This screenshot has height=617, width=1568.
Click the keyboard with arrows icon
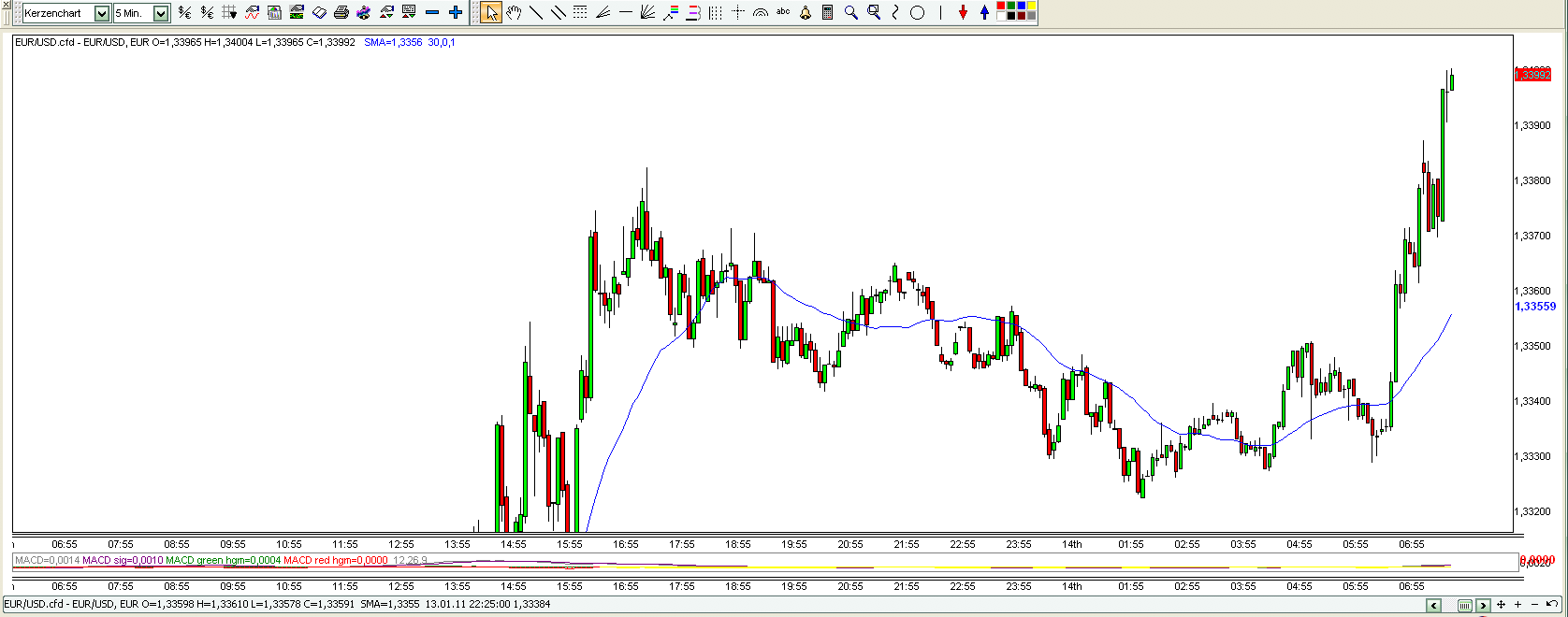tap(408, 12)
